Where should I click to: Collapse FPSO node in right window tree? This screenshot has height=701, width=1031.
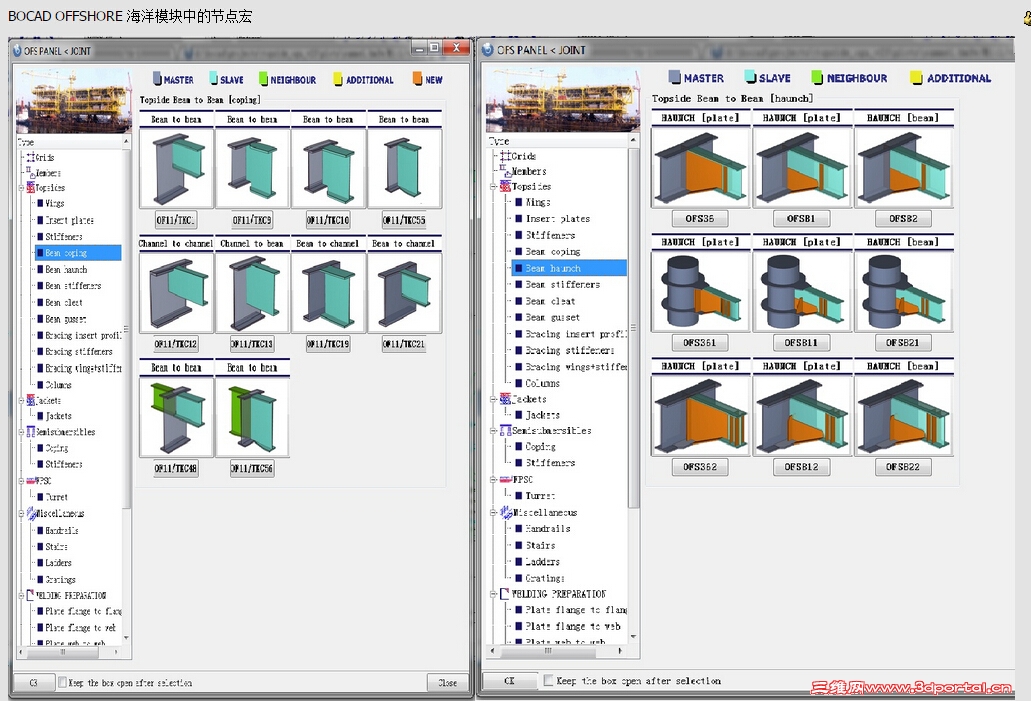(493, 480)
